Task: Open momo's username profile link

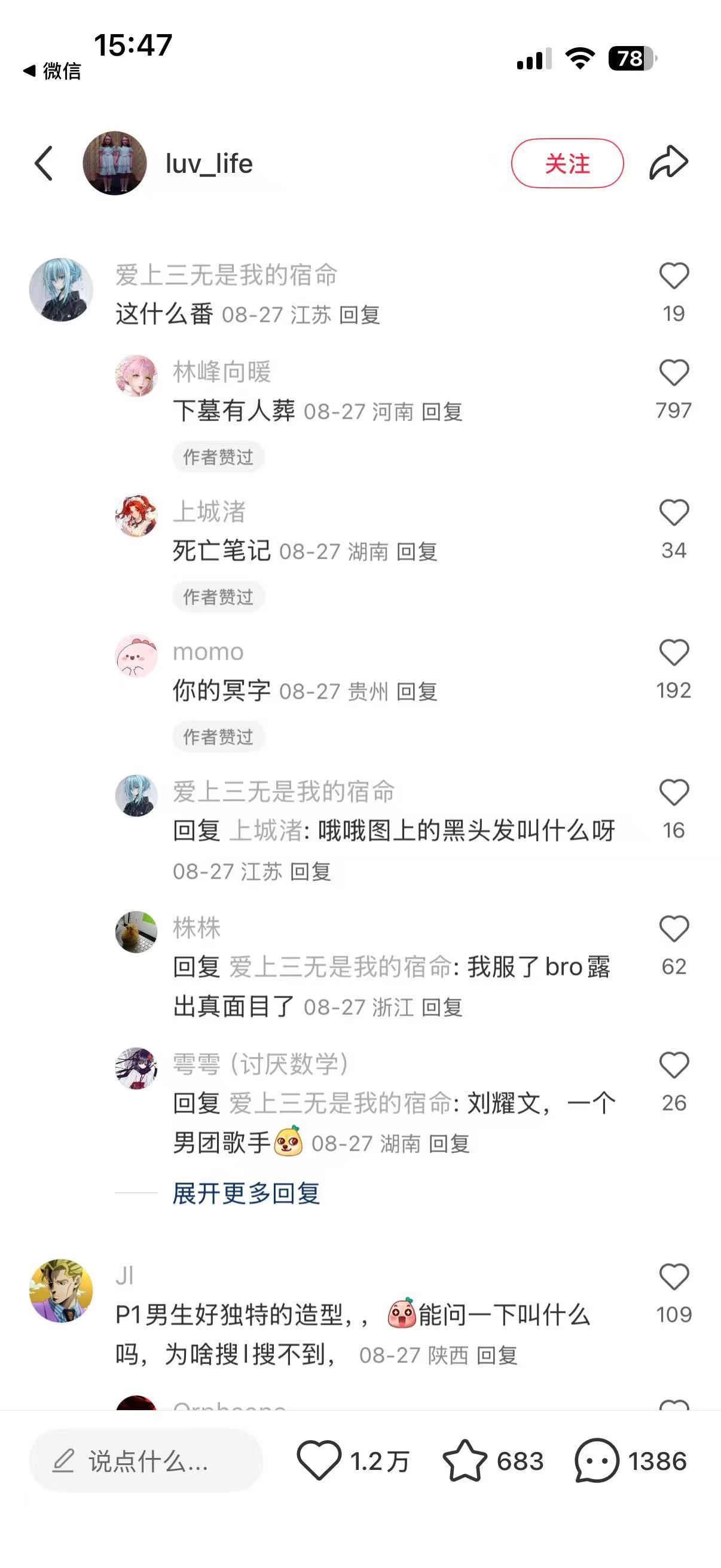Action: pyautogui.click(x=208, y=652)
